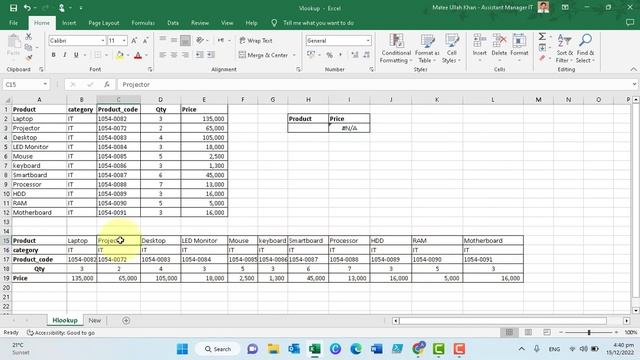Toggle Italic formatting
640x360 pixels.
click(64, 55)
